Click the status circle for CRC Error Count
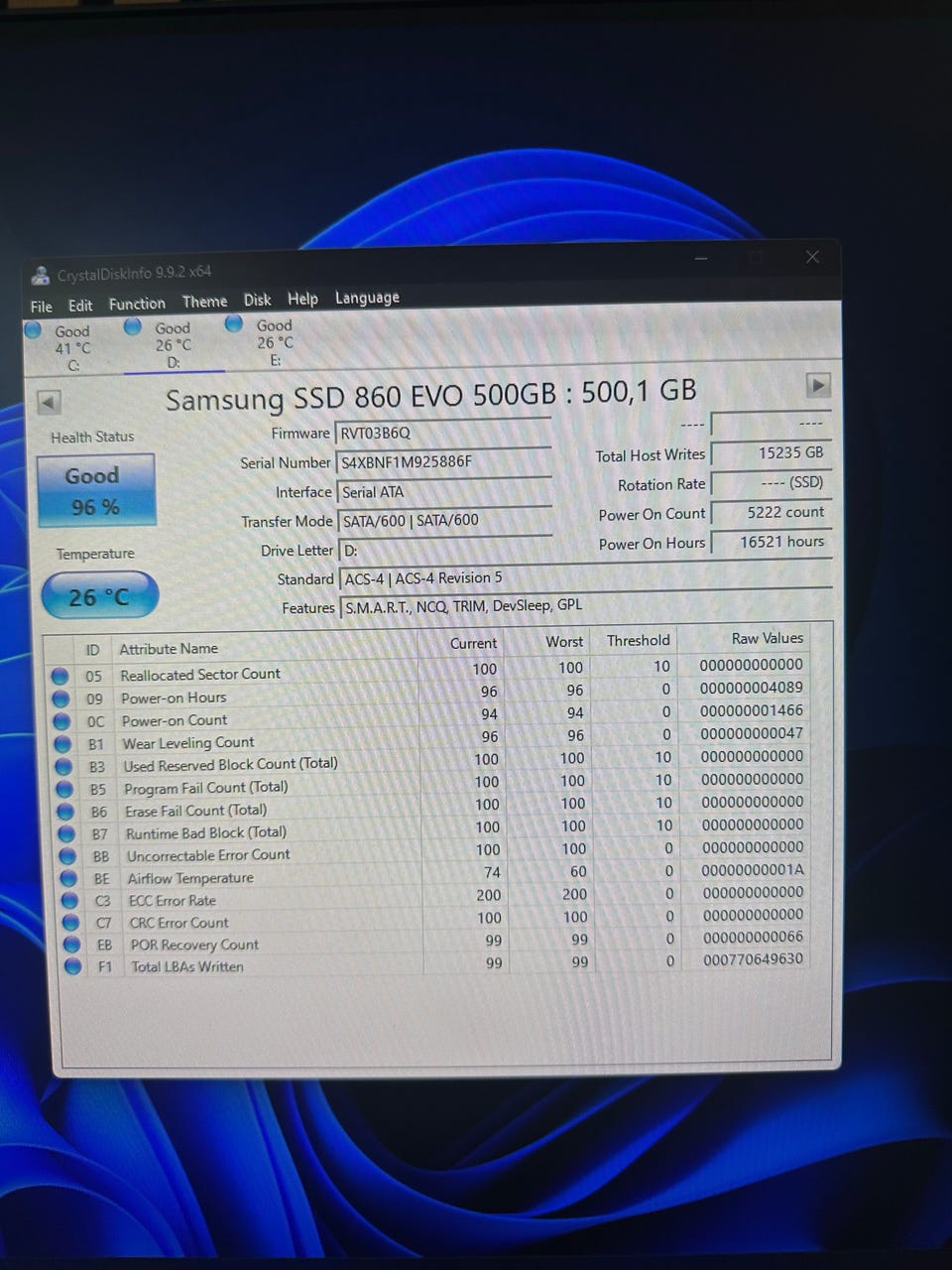The width and height of the screenshot is (952, 1270). 70,923
